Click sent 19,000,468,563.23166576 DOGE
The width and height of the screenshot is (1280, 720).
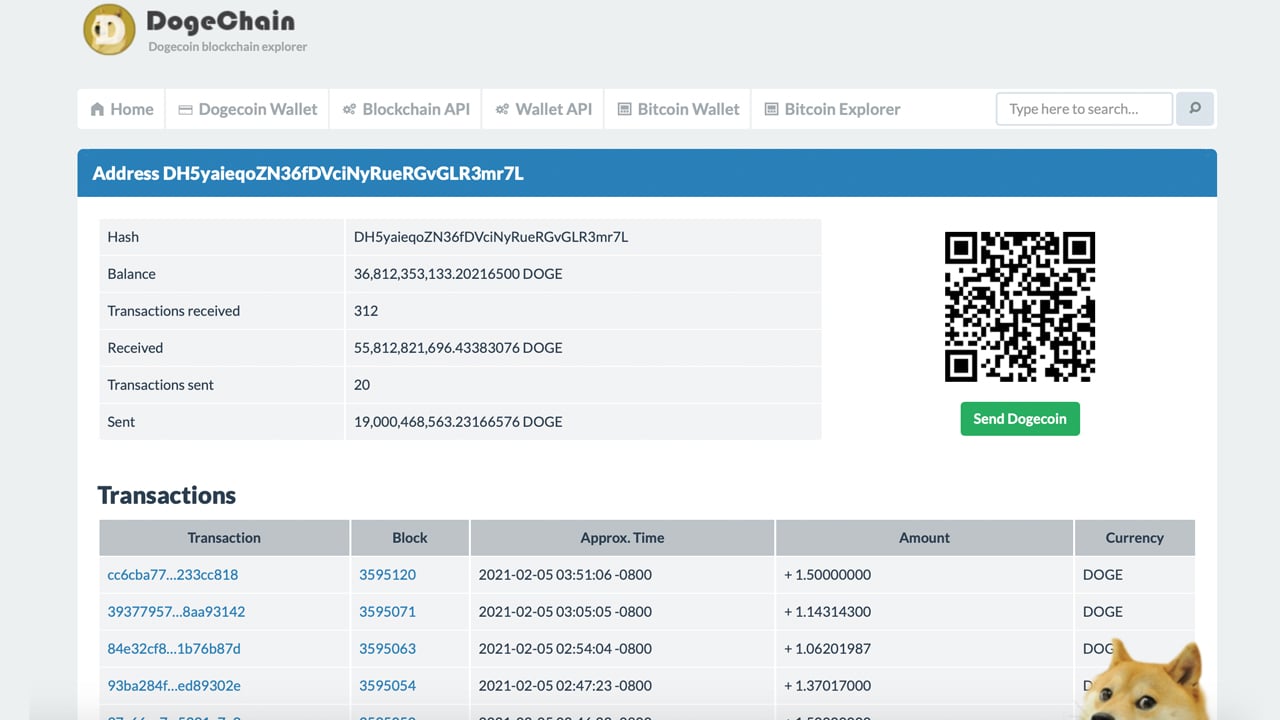[x=458, y=422]
